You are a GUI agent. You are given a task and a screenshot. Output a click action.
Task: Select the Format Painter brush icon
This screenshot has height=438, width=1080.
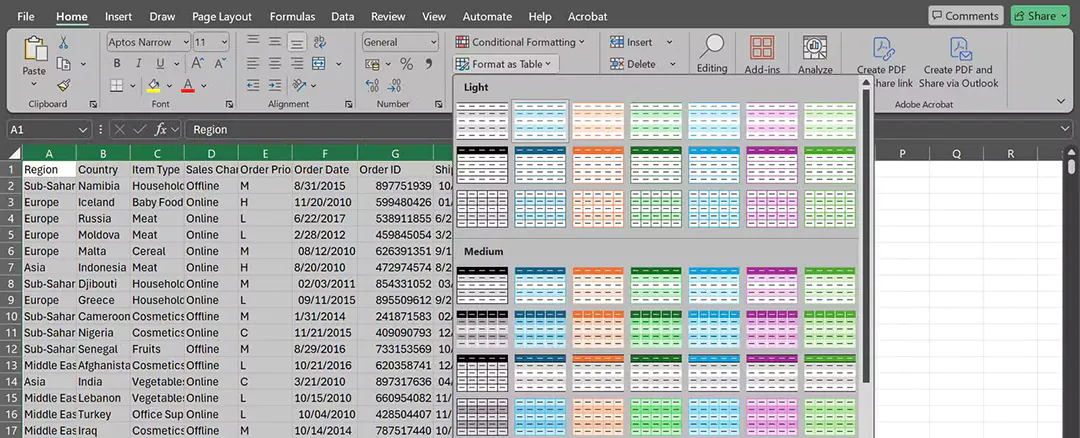[x=63, y=85]
